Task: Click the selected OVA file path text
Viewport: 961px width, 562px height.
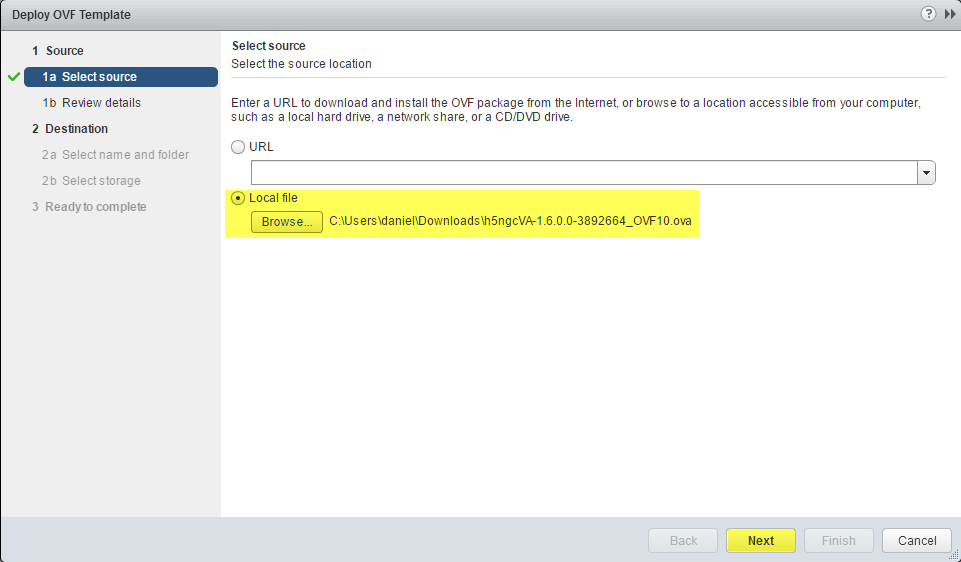Action: [510, 221]
